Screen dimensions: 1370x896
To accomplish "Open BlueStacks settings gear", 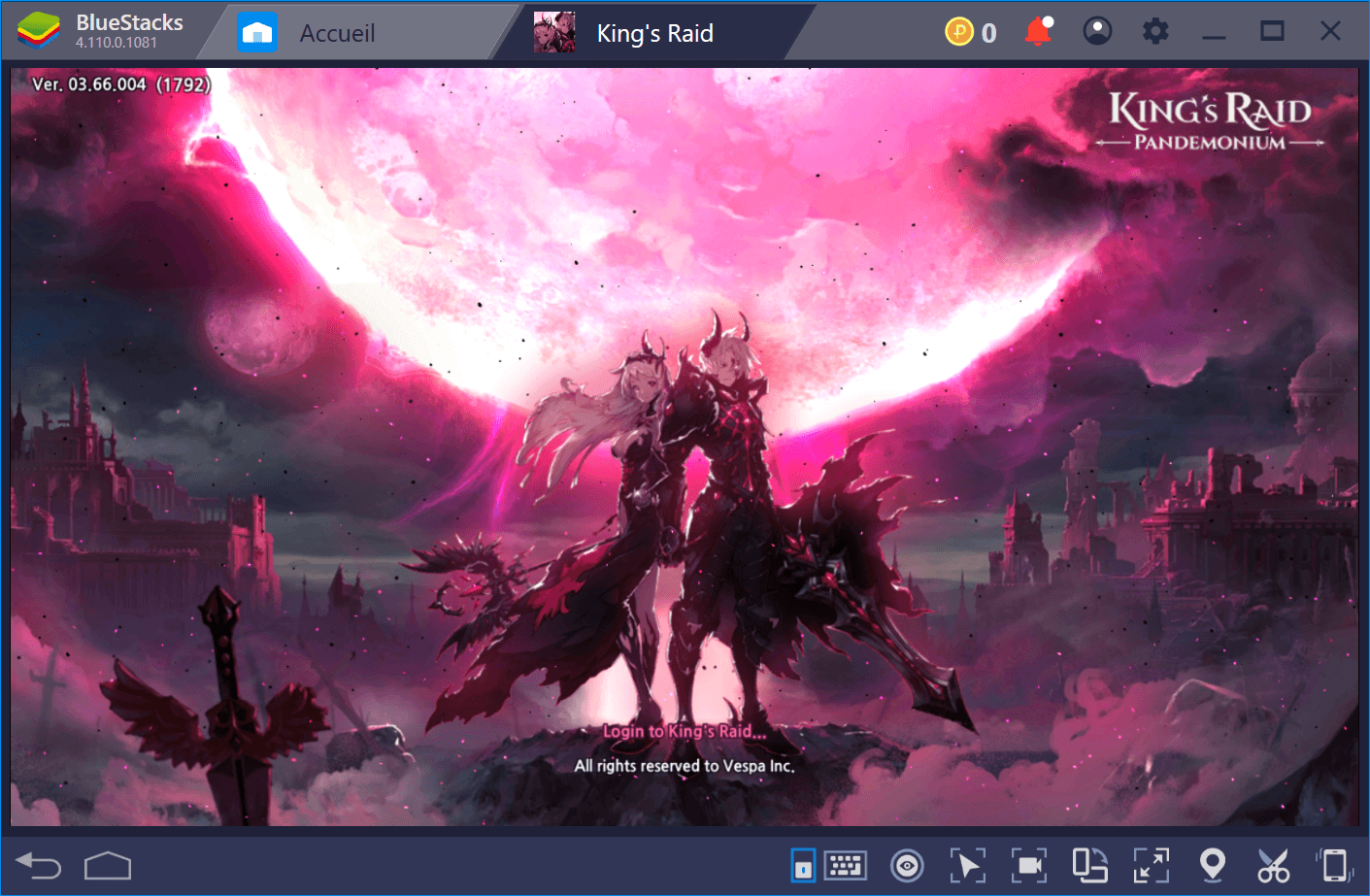I will (1155, 31).
